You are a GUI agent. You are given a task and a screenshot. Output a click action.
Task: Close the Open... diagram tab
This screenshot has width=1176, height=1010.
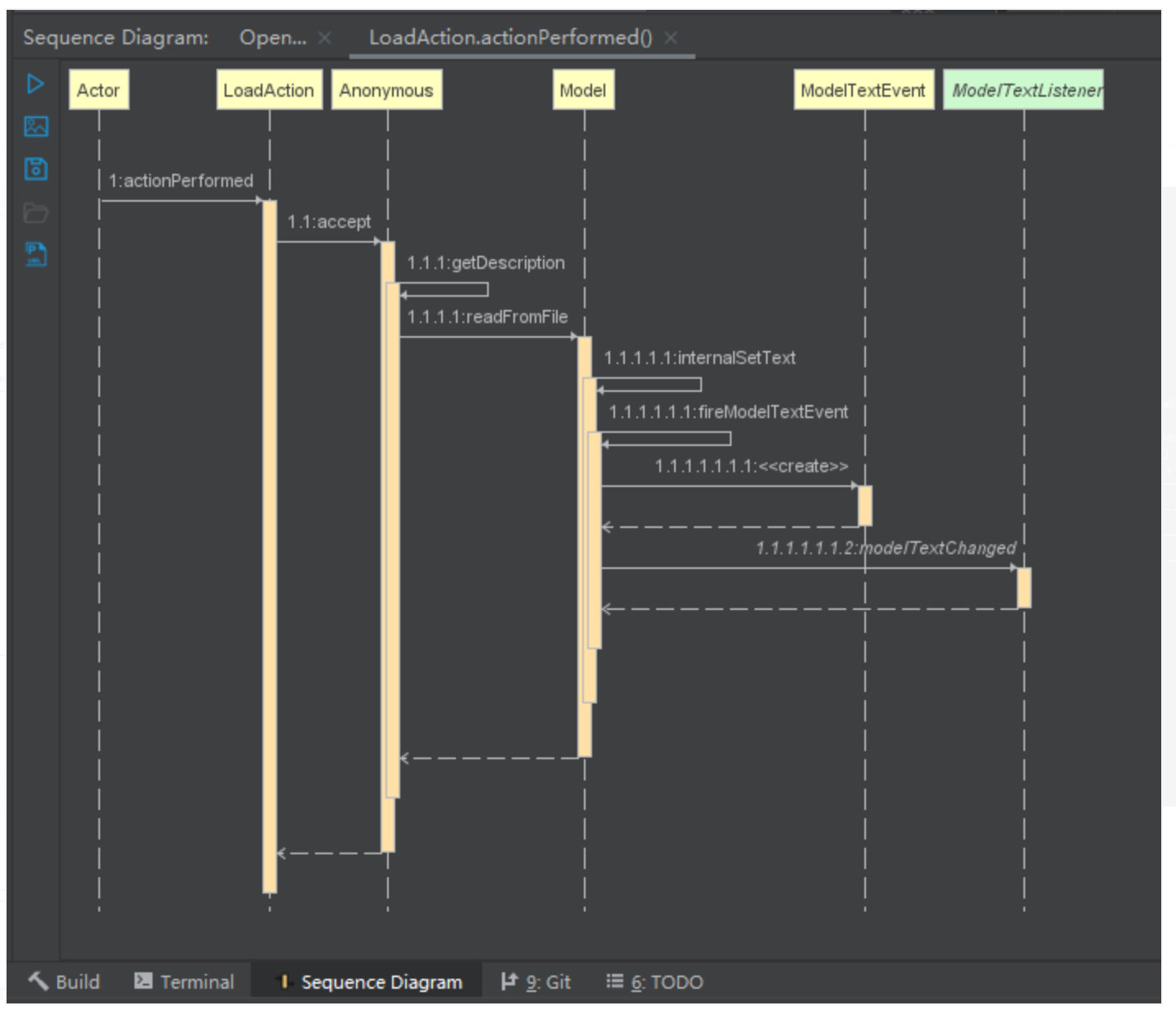pyautogui.click(x=325, y=38)
